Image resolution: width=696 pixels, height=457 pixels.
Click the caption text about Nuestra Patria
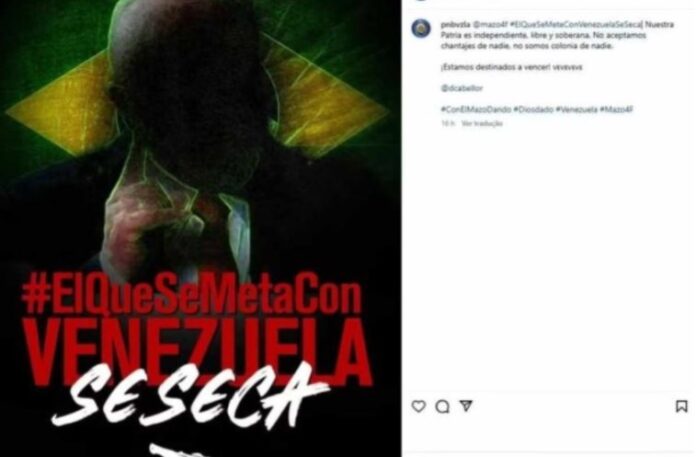pyautogui.click(x=557, y=35)
